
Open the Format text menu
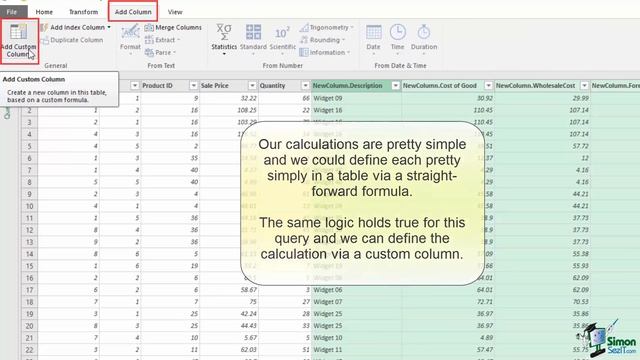pos(130,39)
